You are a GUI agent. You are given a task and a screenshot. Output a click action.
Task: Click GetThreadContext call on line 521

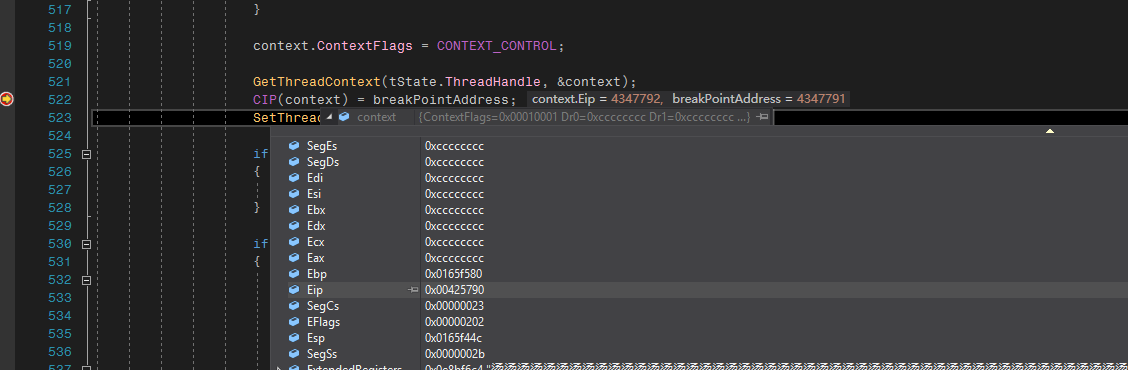click(317, 81)
